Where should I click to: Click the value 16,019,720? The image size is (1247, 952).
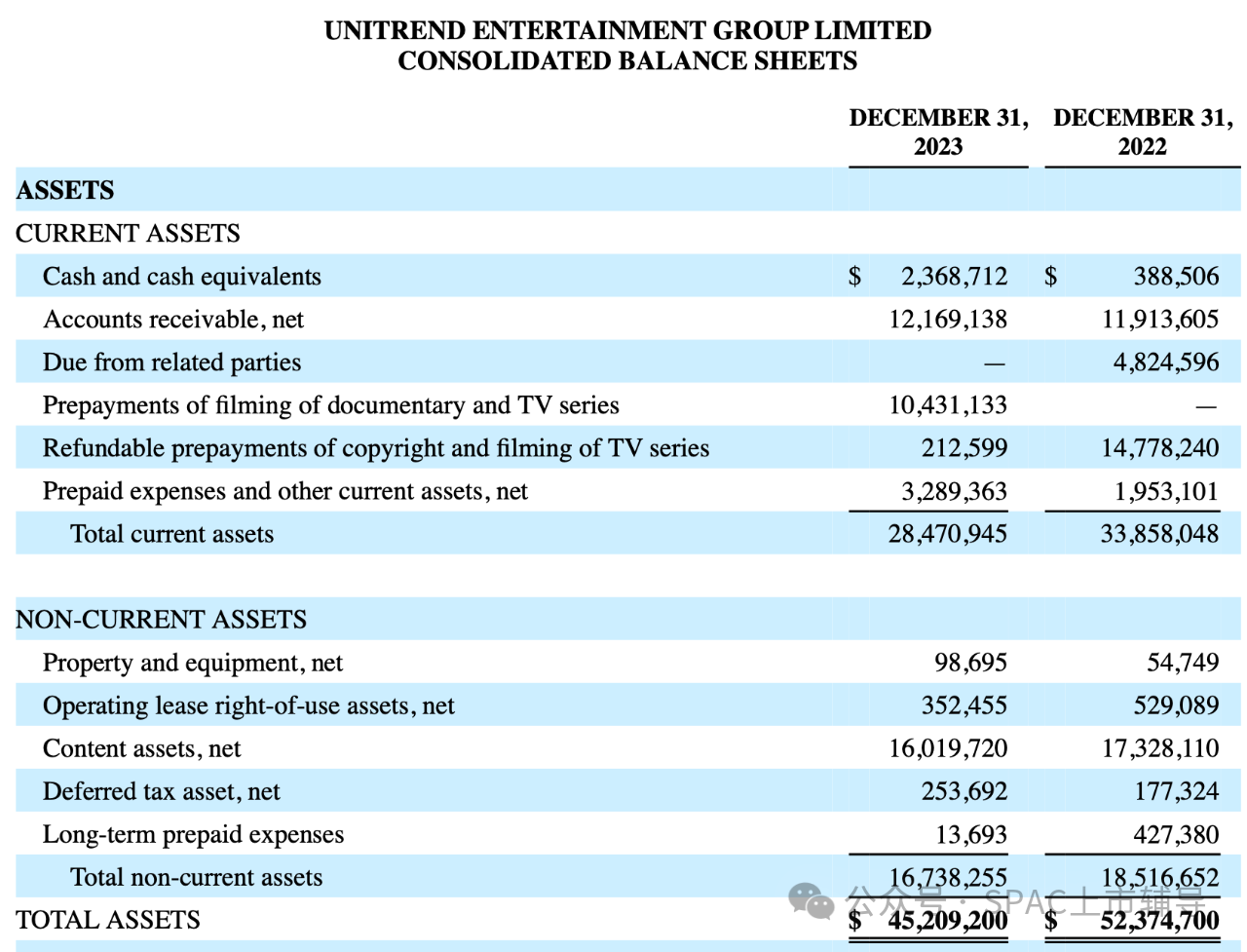pos(948,748)
